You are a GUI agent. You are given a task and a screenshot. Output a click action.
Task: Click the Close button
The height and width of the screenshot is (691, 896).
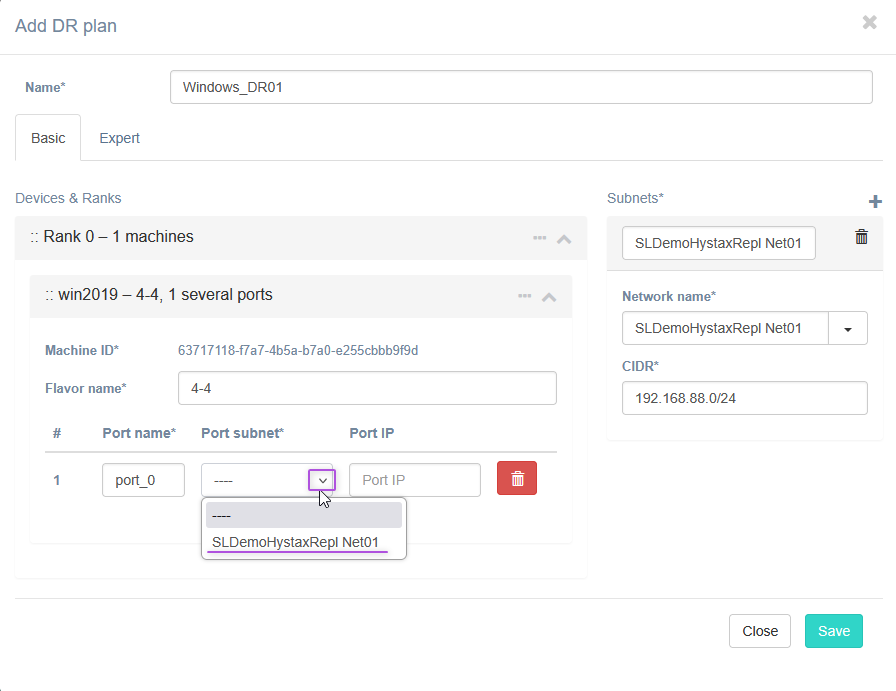[759, 631]
